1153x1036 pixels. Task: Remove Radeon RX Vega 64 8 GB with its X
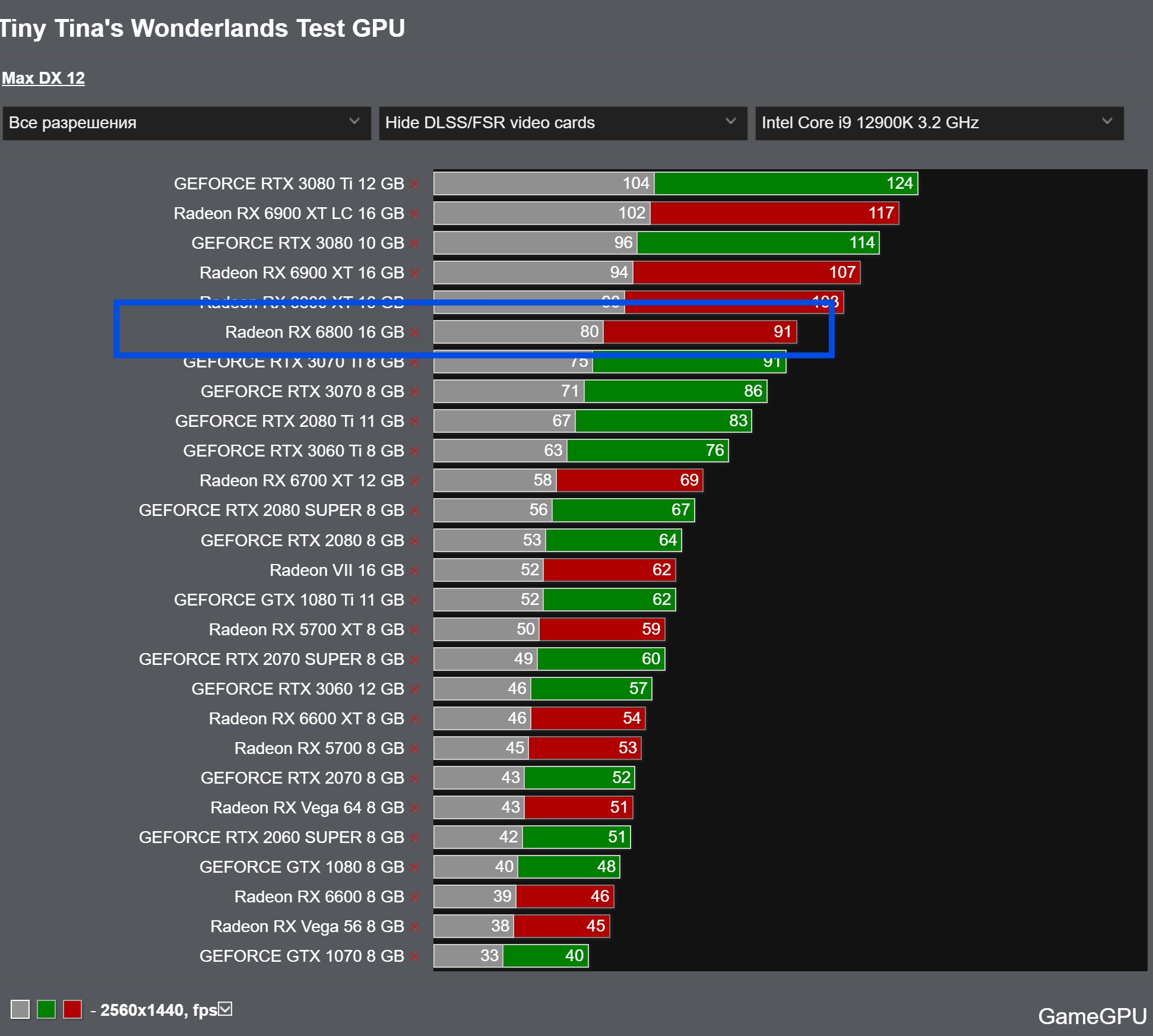(414, 808)
